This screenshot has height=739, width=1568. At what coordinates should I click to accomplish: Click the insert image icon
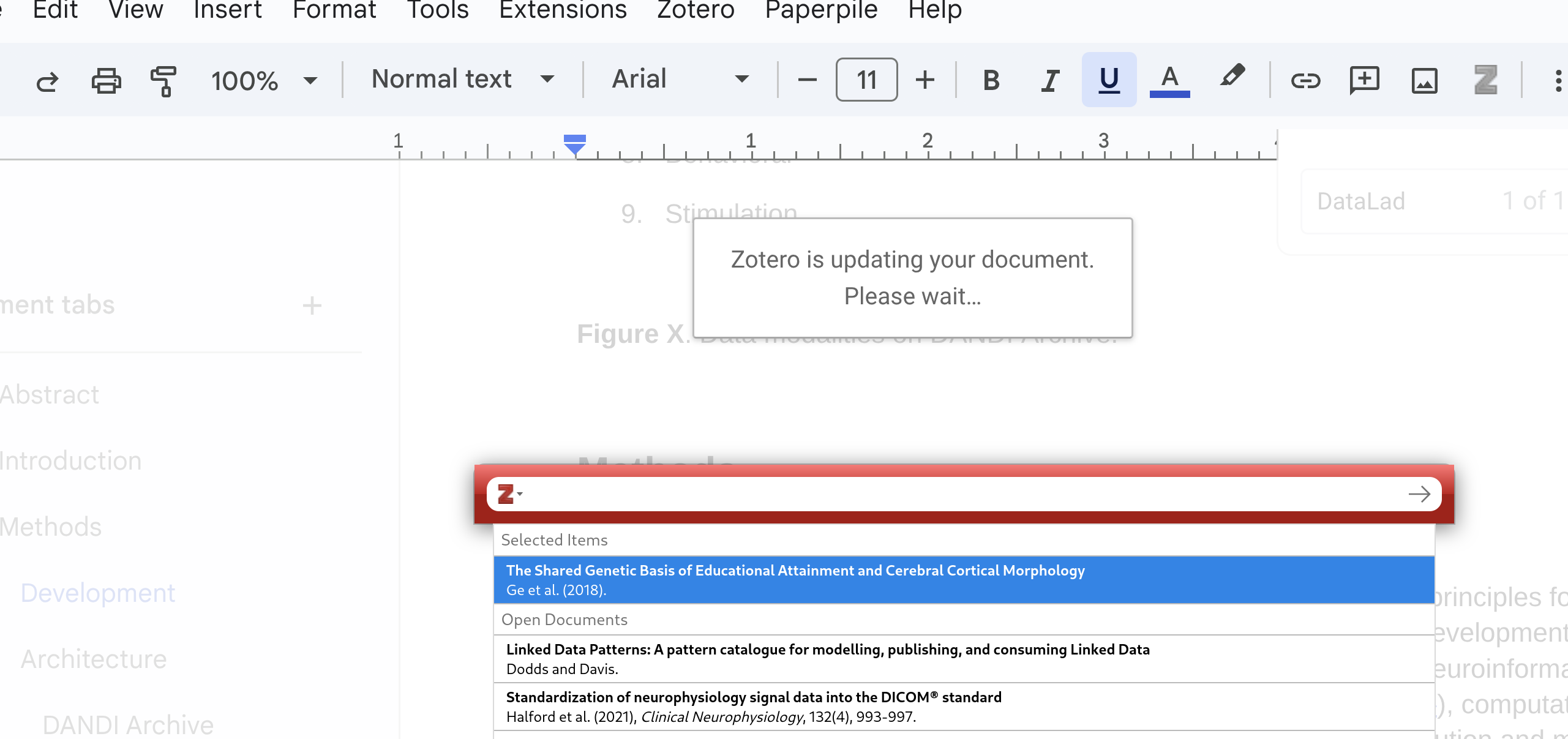click(1424, 80)
